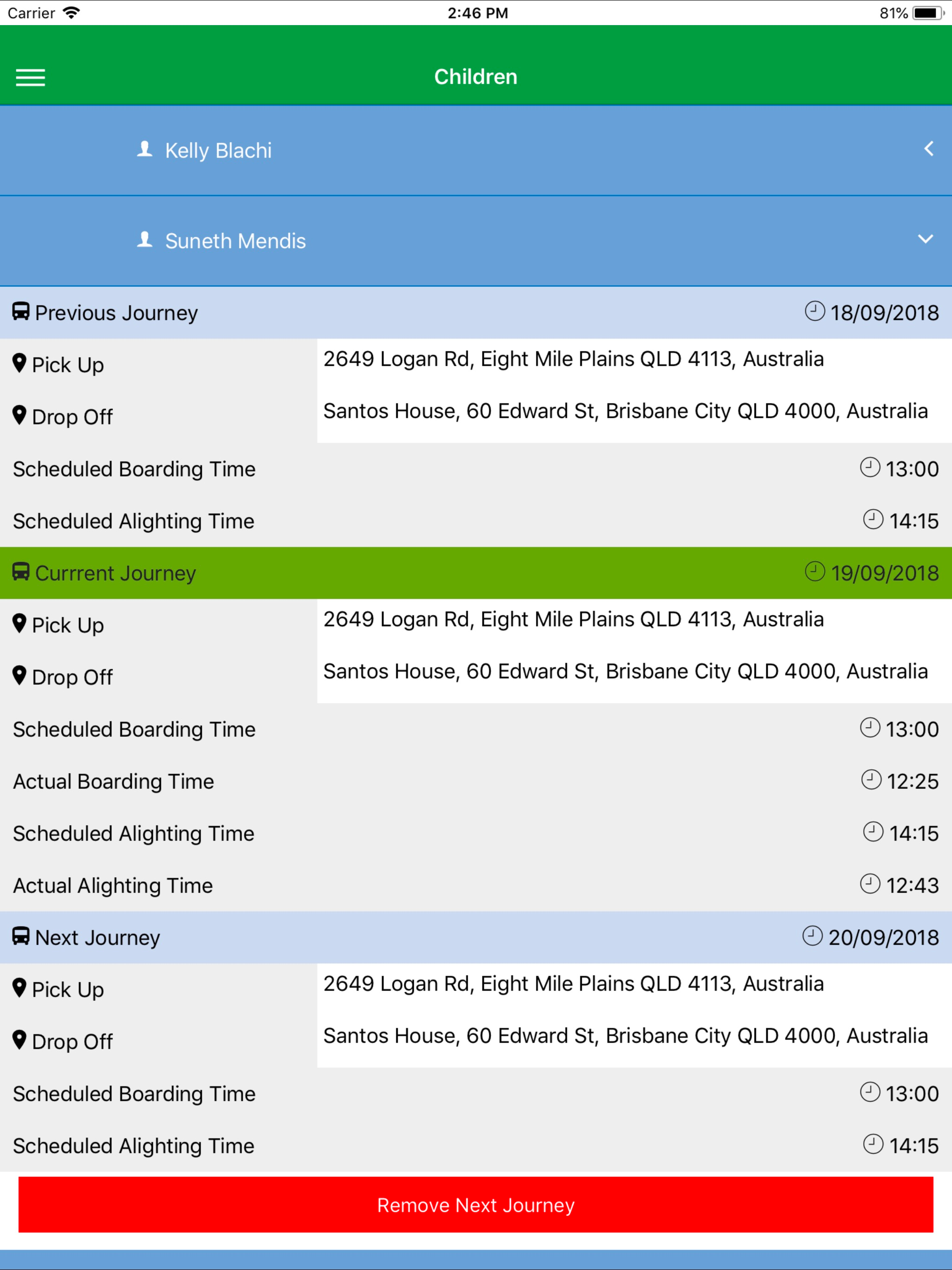This screenshot has height=1270, width=952.
Task: Click the clock icon next to Previous Journey 14:15
Action: 873,520
